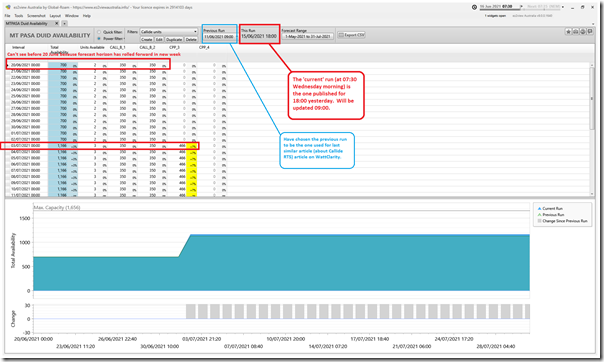
Task: Click the '1 widgets open' status text
Action: click(495, 16)
